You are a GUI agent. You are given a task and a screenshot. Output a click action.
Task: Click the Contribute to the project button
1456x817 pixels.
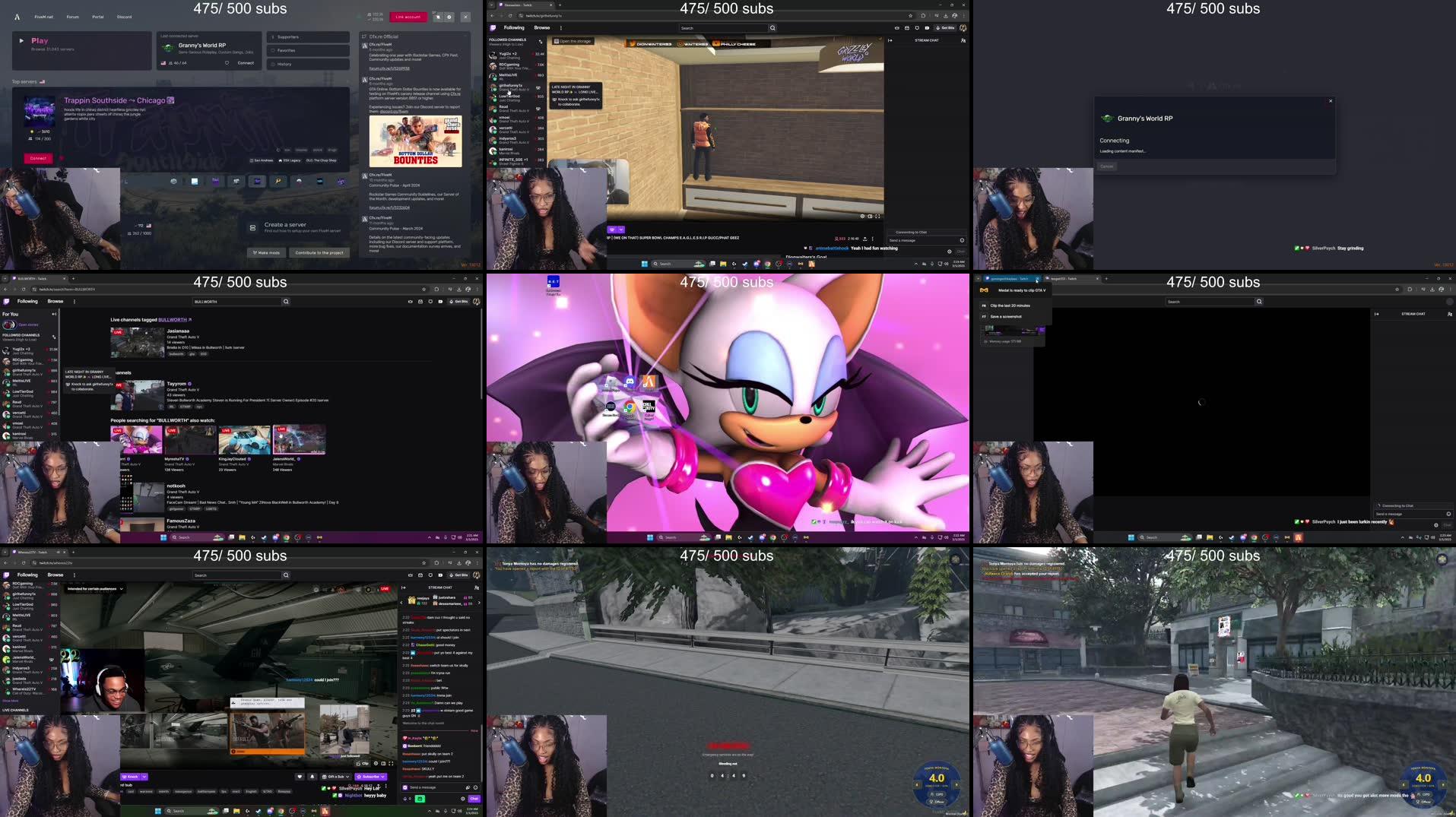coord(318,252)
